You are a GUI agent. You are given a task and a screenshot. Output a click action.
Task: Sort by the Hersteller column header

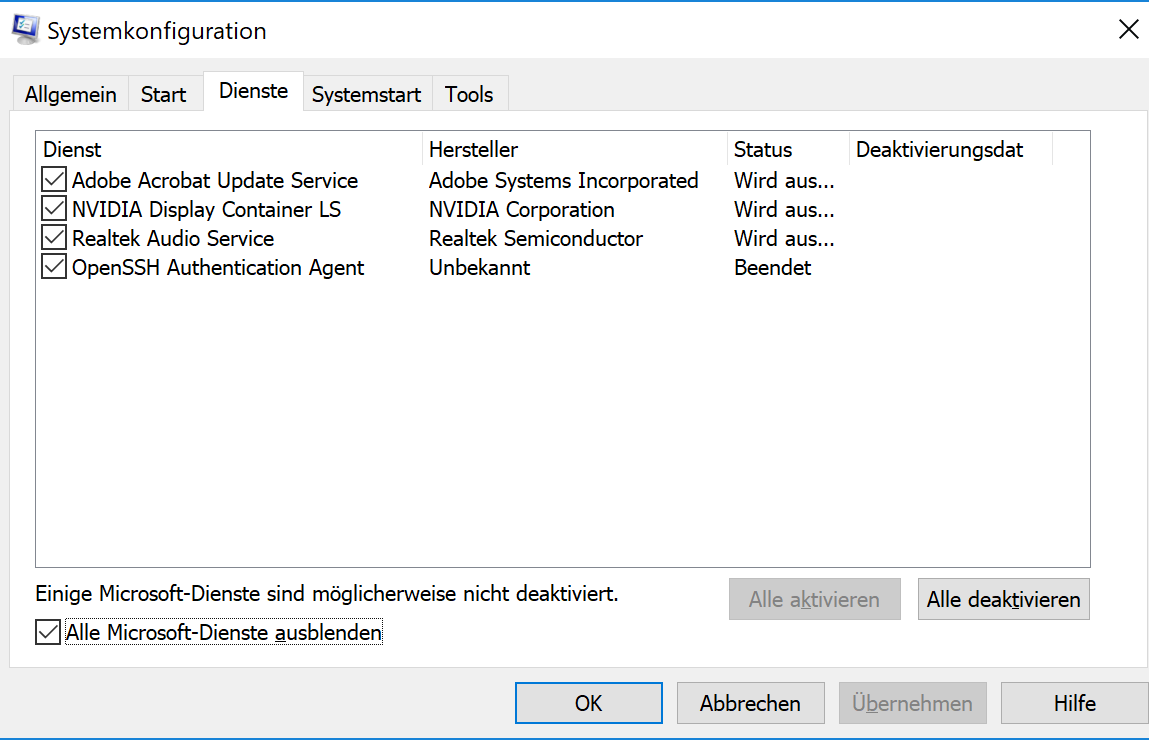(574, 149)
